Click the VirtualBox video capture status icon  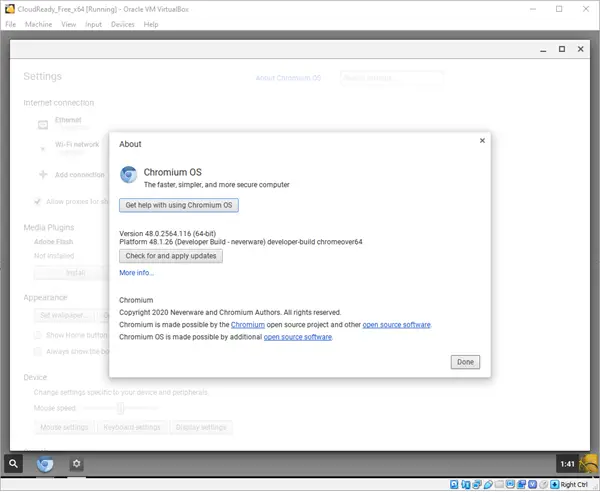(522, 484)
